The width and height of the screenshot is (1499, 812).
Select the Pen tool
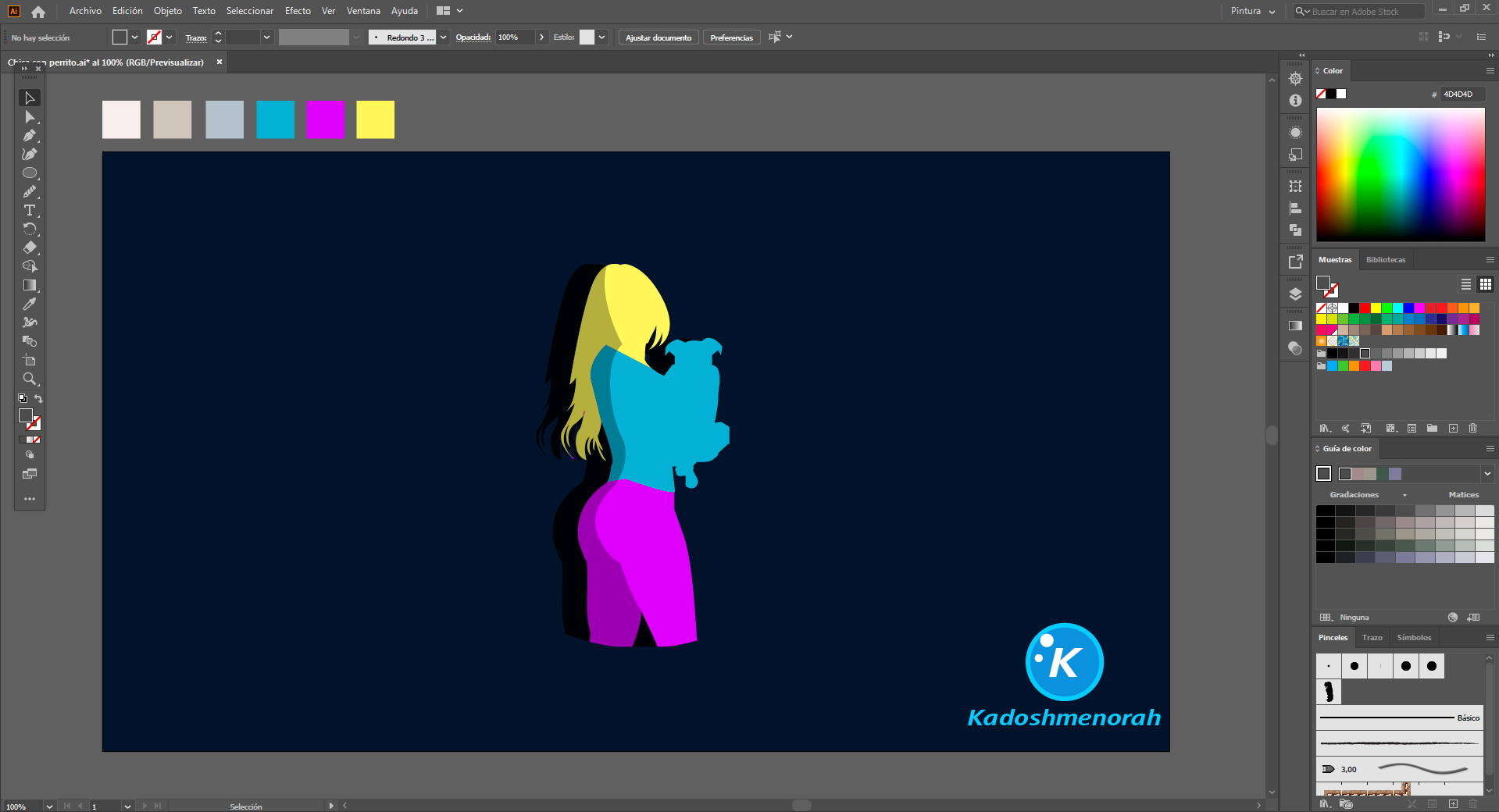[30, 136]
